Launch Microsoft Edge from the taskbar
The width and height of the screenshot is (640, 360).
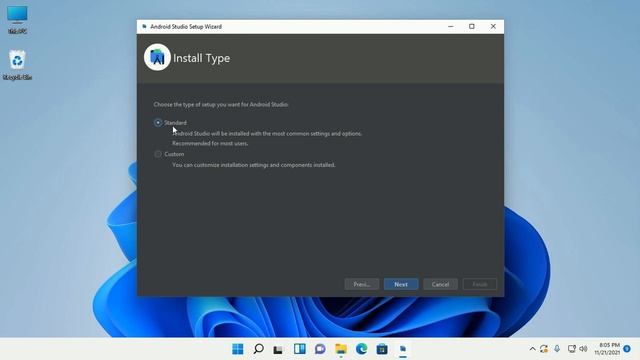361,349
